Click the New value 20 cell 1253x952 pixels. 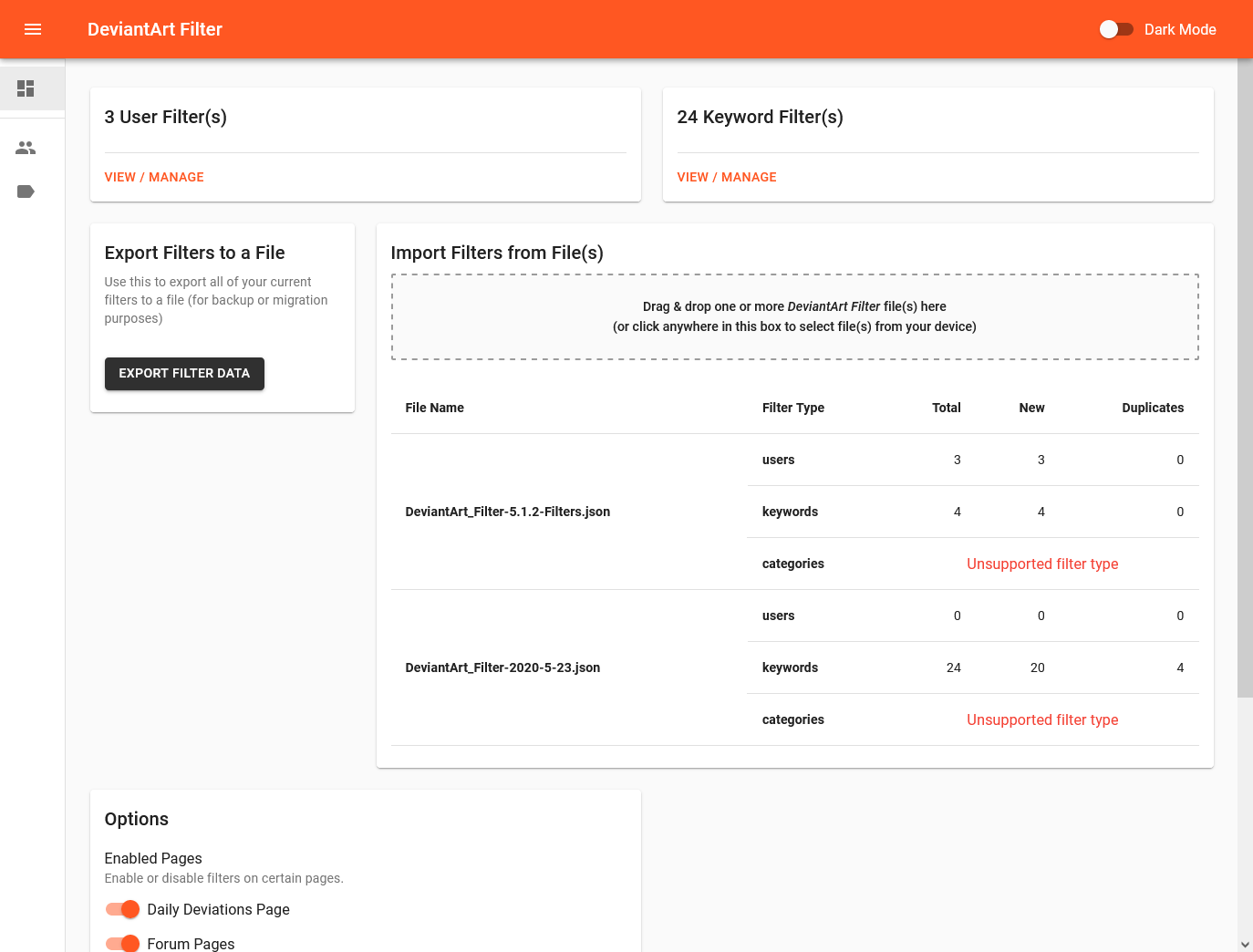[x=1038, y=667]
